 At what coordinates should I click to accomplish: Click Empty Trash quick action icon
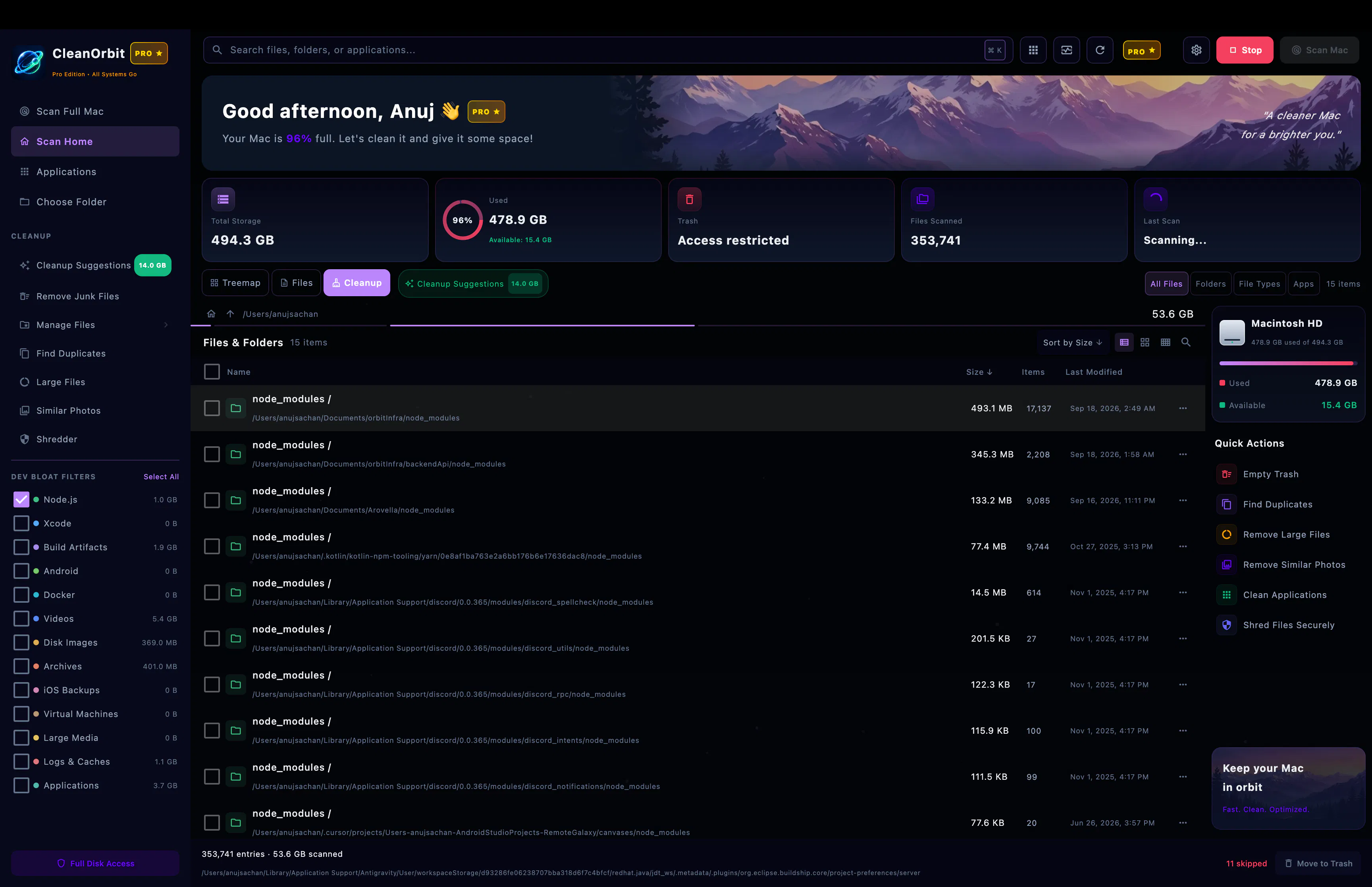[1226, 474]
